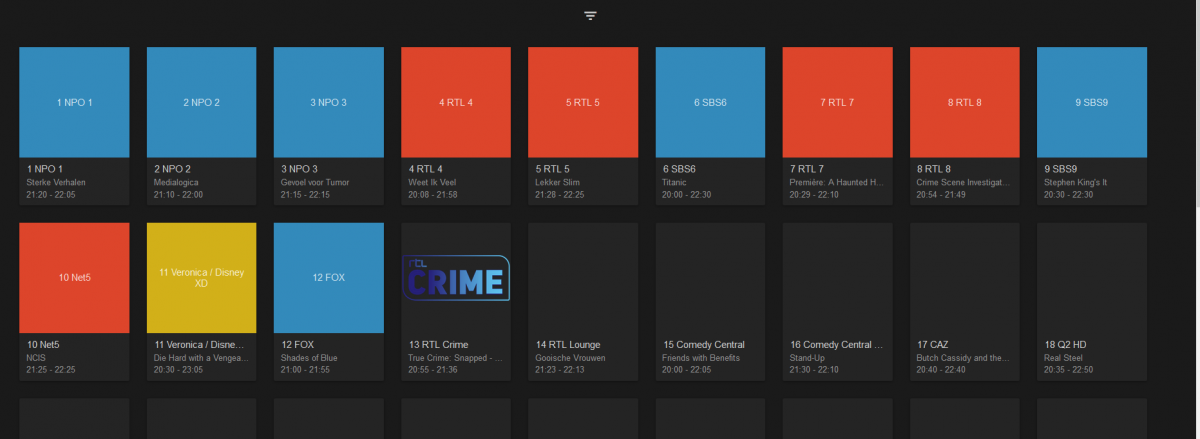Click the 18 Q2 HD channel name
1200x439 pixels.
click(1065, 344)
